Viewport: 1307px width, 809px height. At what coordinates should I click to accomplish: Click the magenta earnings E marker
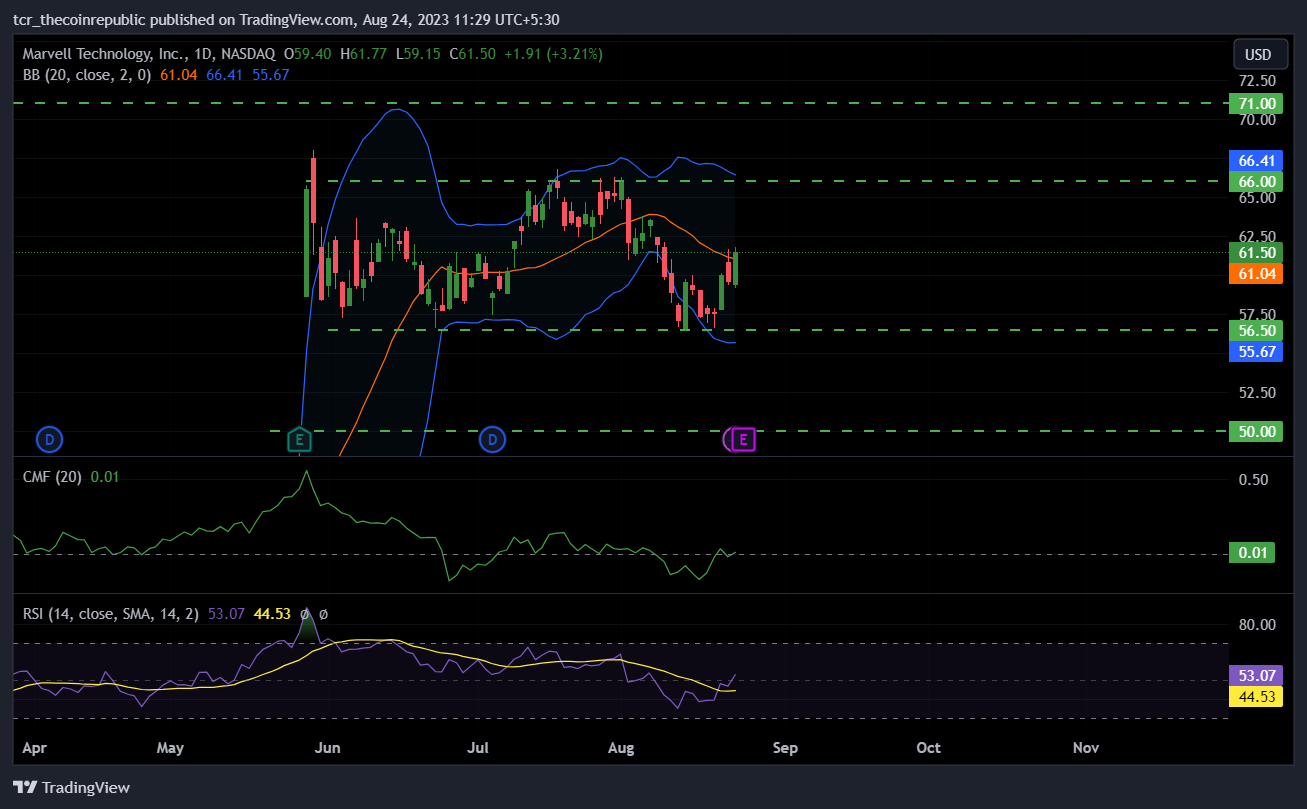click(743, 438)
